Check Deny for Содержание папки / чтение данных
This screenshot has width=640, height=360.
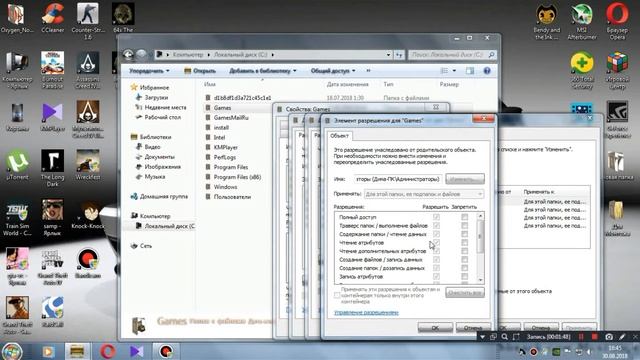coord(464,234)
